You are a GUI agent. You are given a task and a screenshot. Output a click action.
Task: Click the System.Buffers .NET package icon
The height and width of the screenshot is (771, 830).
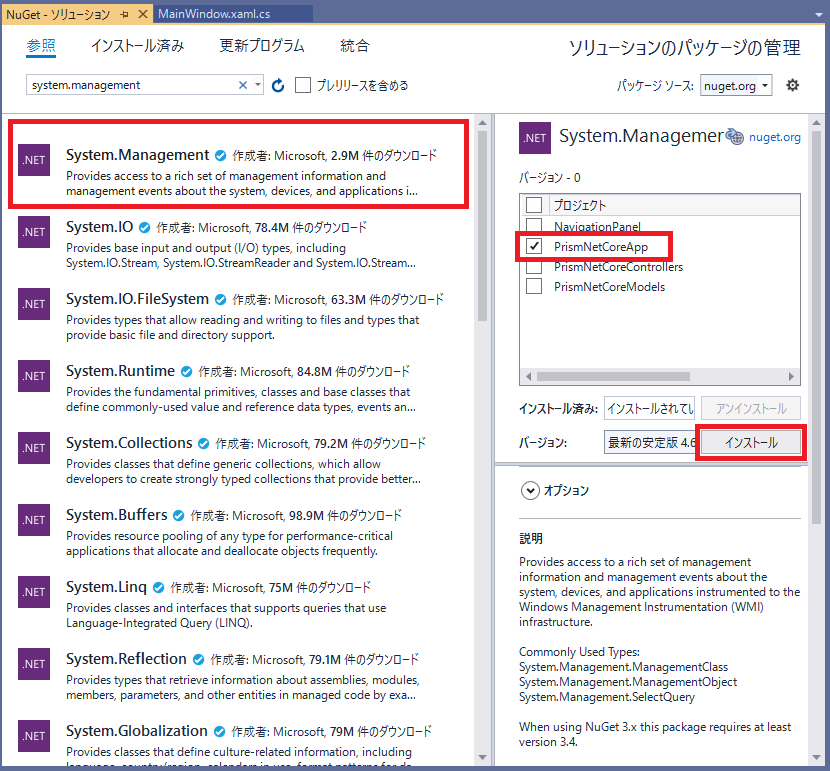[x=34, y=520]
